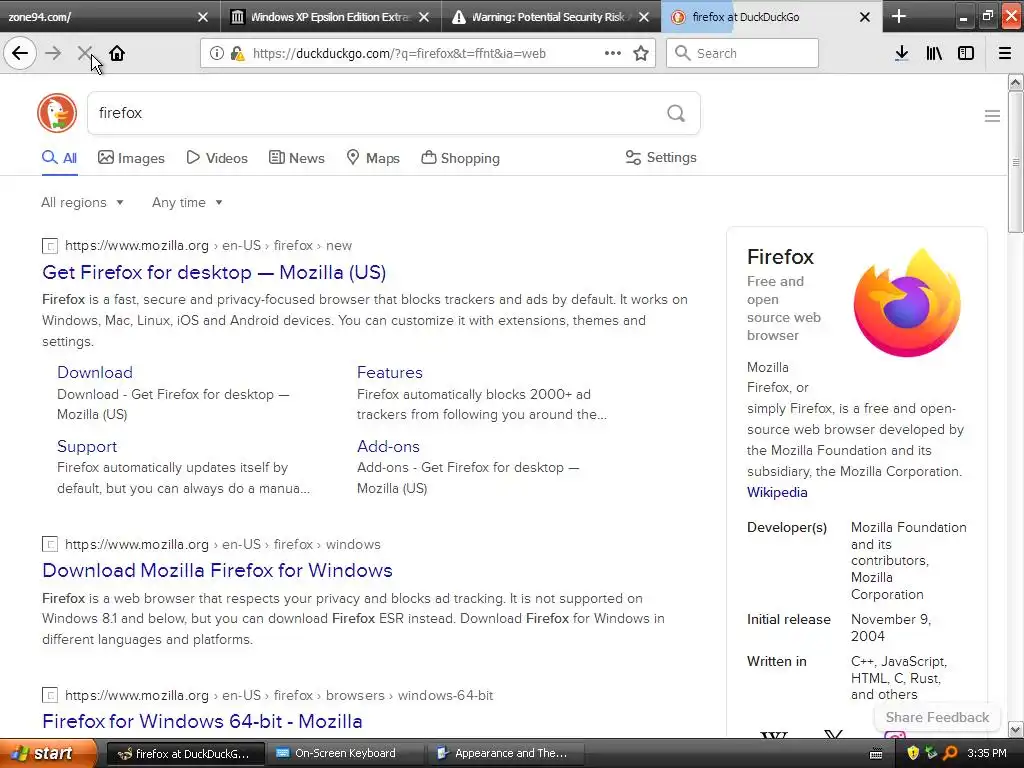This screenshot has height=768, width=1024.
Task: Open Firefox for Windows 64-bit - Mozilla result
Action: [202, 721]
